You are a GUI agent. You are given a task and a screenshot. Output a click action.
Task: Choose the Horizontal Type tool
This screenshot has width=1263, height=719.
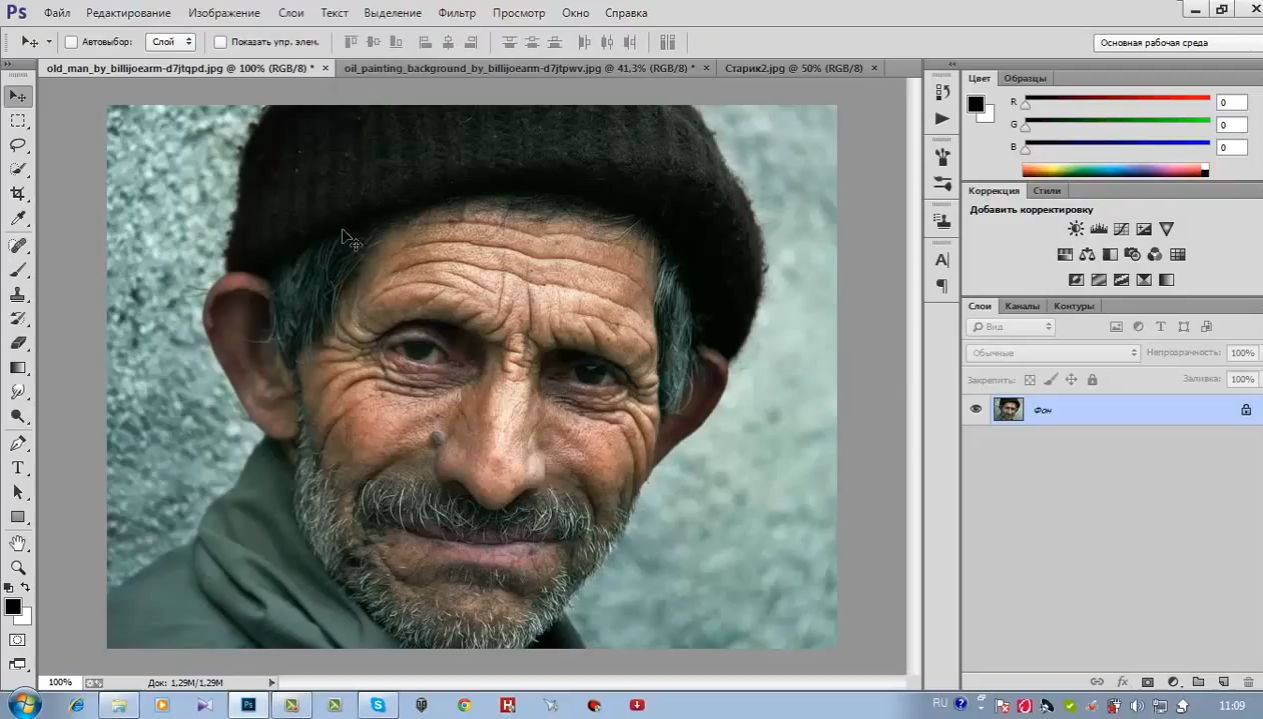coord(18,468)
